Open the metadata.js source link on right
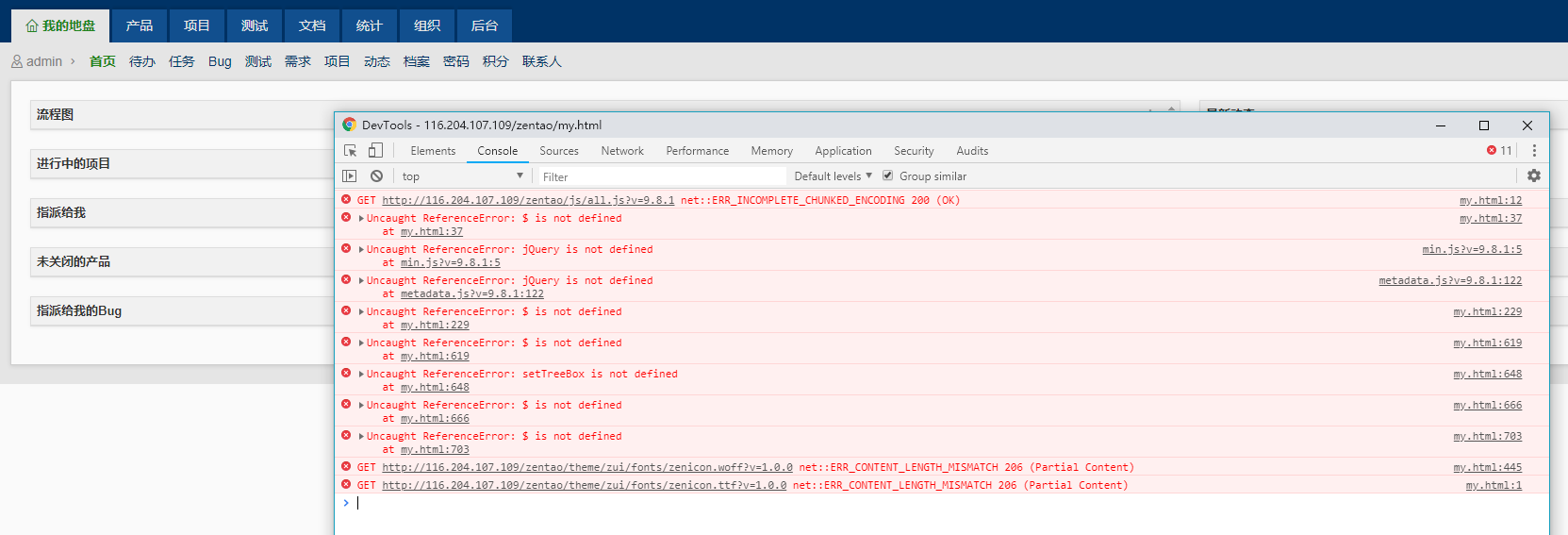The width and height of the screenshot is (1568, 535). tap(1449, 280)
